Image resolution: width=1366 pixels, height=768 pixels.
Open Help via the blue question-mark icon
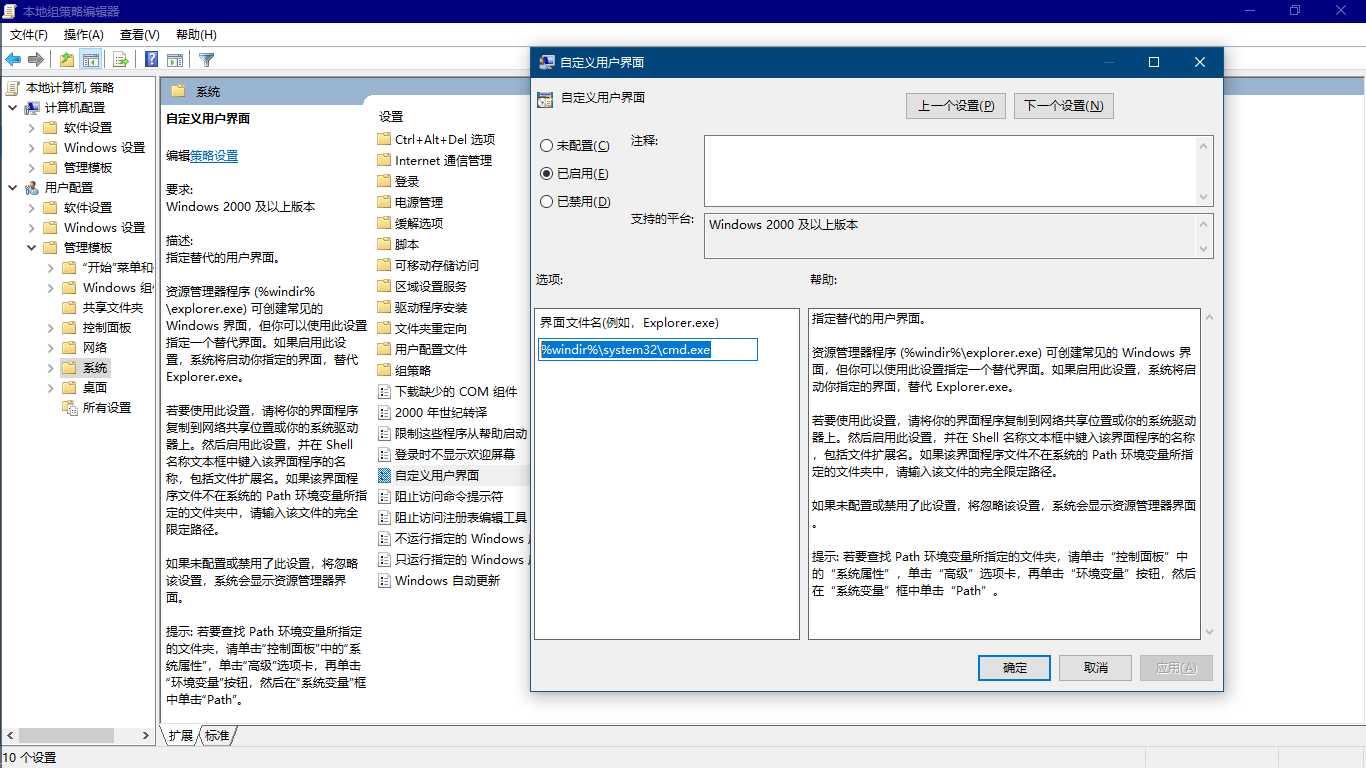pos(151,60)
